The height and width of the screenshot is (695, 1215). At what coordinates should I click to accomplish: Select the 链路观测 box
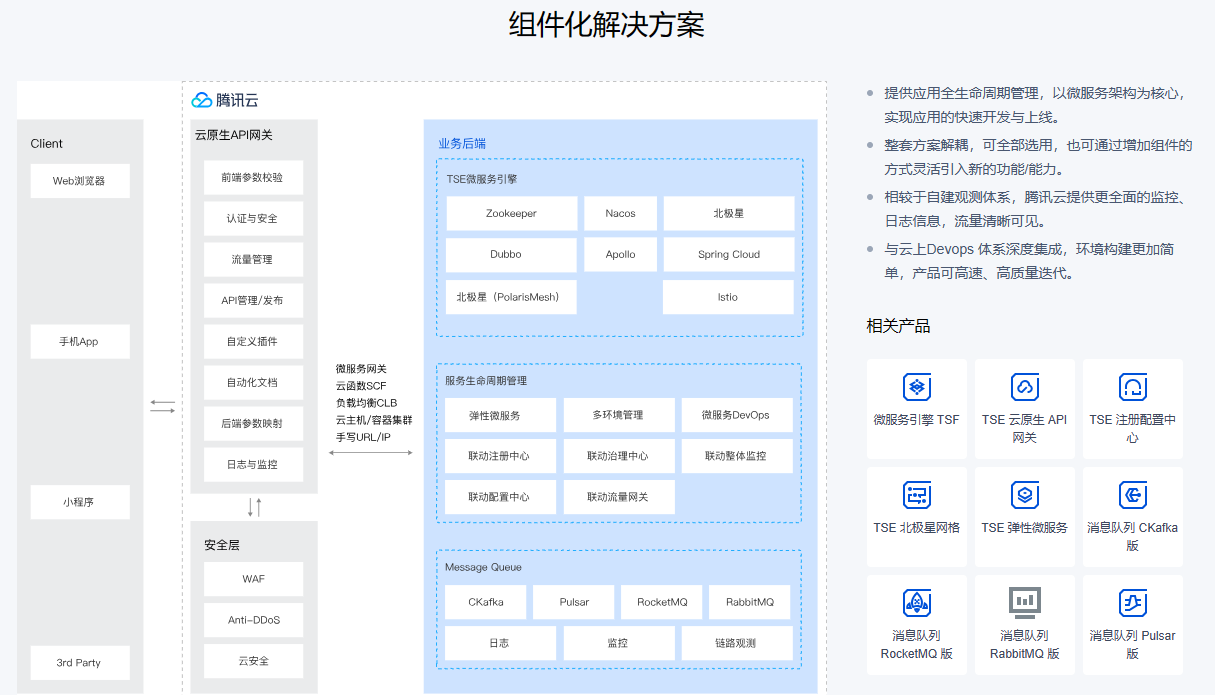click(x=736, y=643)
